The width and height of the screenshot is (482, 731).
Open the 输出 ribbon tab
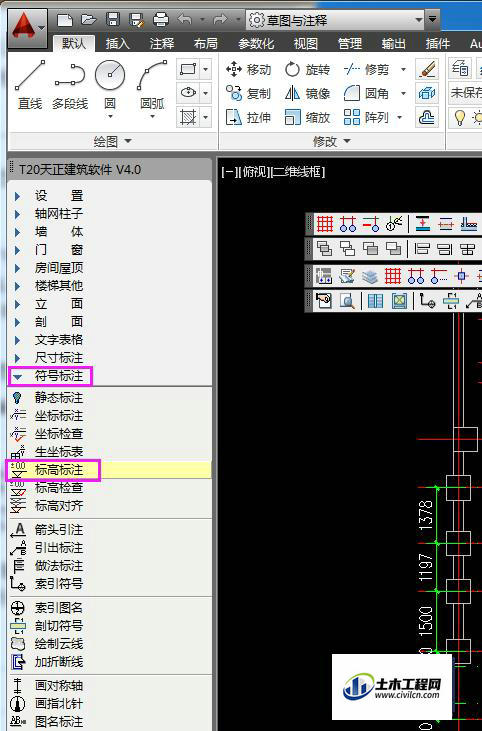coord(393,43)
